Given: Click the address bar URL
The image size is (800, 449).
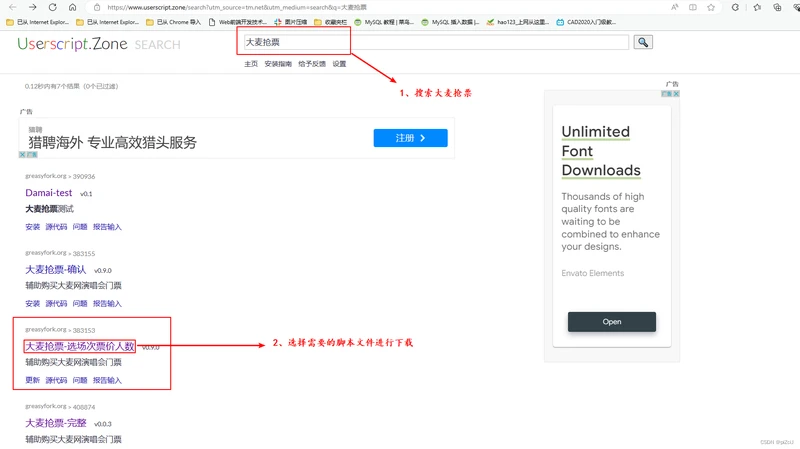Looking at the screenshot, I should click(237, 7).
